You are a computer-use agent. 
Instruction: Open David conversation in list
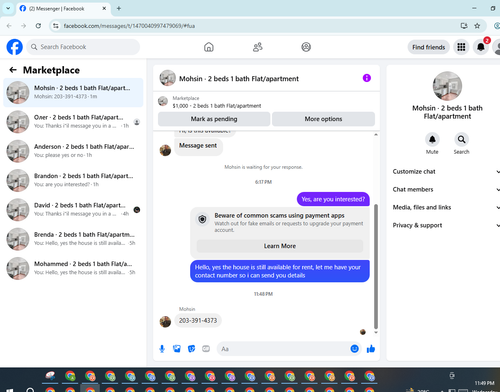pos(73,210)
